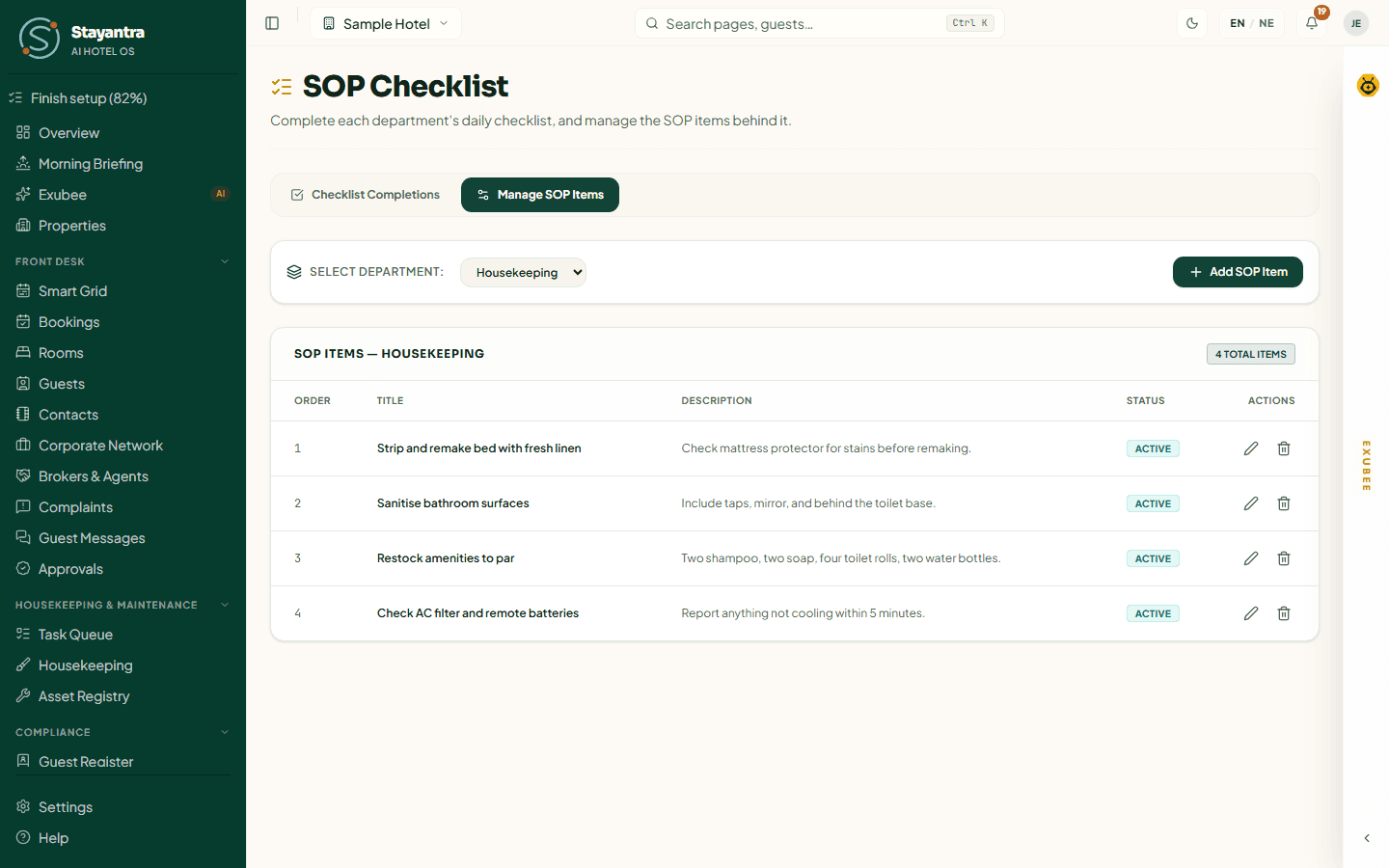Screen dimensions: 1389x868
Task: Toggle the sidebar panel icon
Action: coord(272,23)
